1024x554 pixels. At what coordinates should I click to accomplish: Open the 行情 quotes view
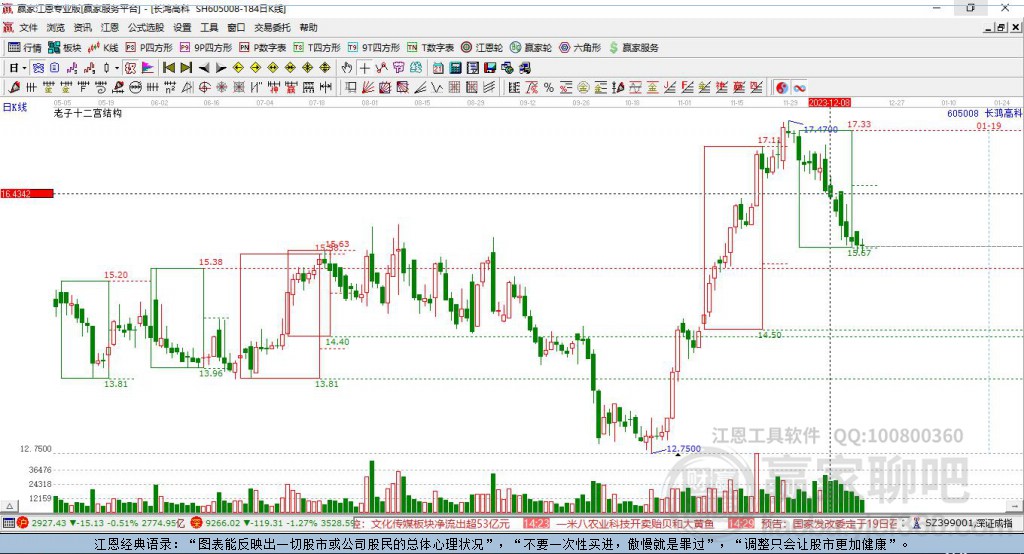(x=25, y=48)
